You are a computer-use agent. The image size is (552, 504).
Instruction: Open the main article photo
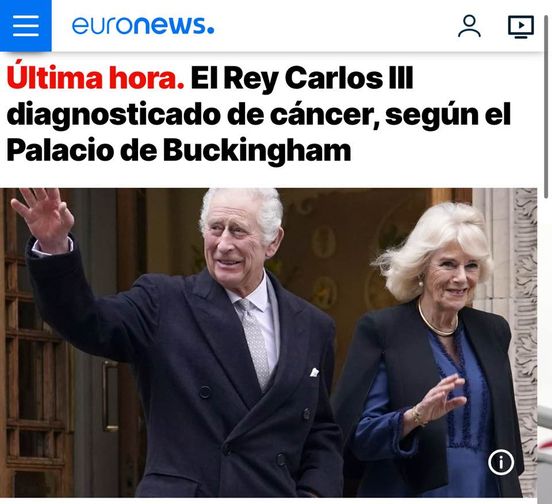coord(269,343)
